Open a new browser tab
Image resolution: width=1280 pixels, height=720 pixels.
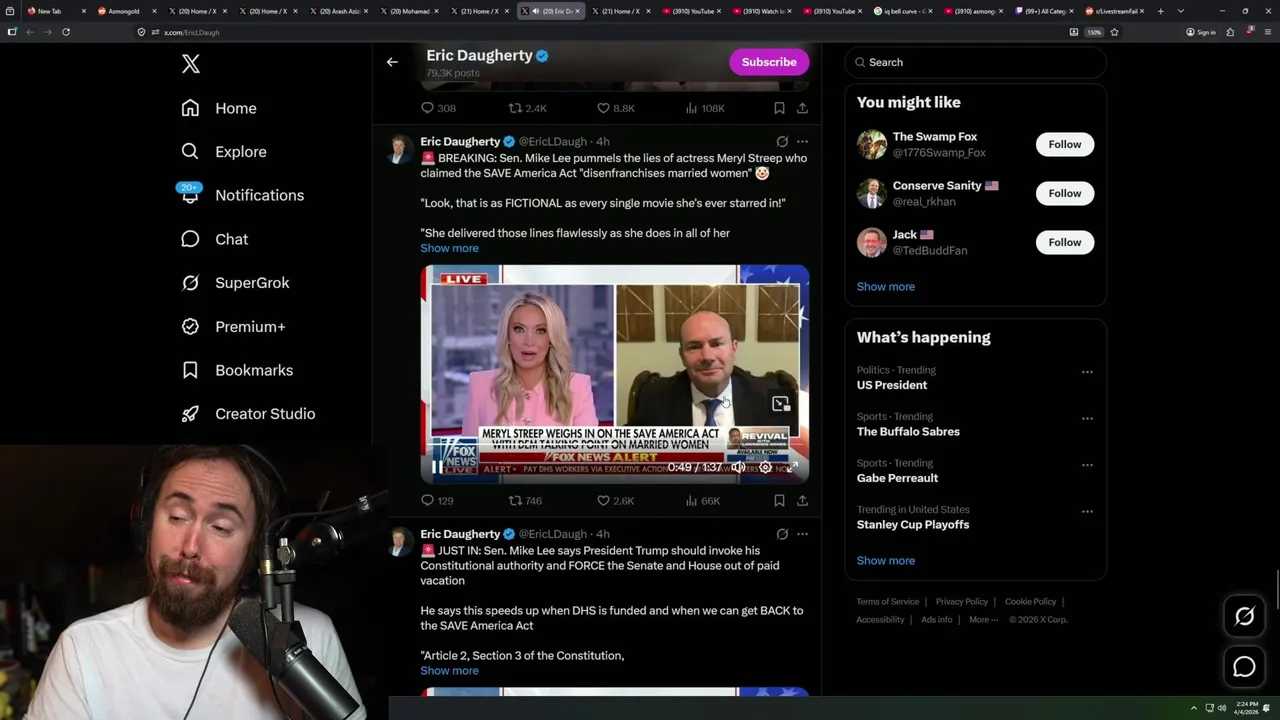[x=1160, y=11]
